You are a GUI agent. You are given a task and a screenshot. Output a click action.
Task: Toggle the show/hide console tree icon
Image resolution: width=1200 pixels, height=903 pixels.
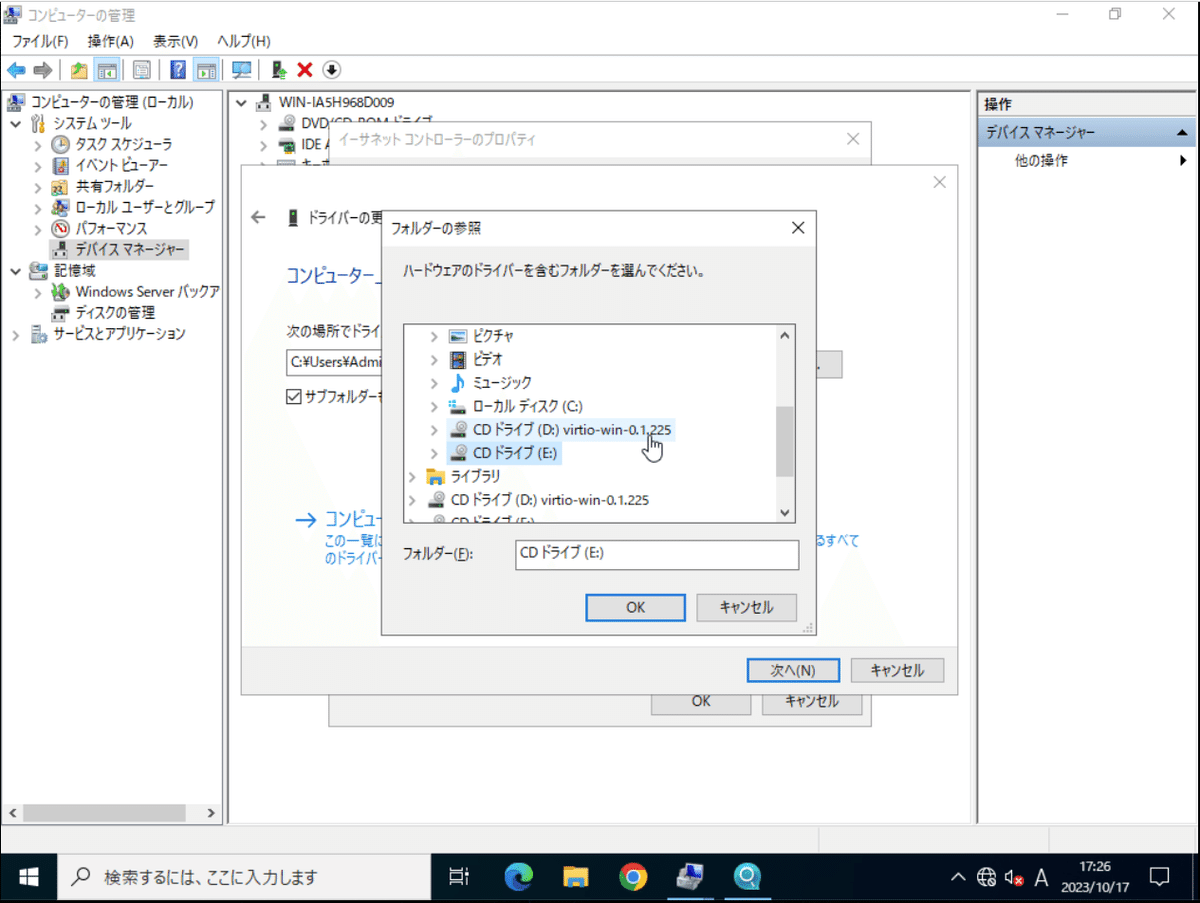pyautogui.click(x=106, y=70)
